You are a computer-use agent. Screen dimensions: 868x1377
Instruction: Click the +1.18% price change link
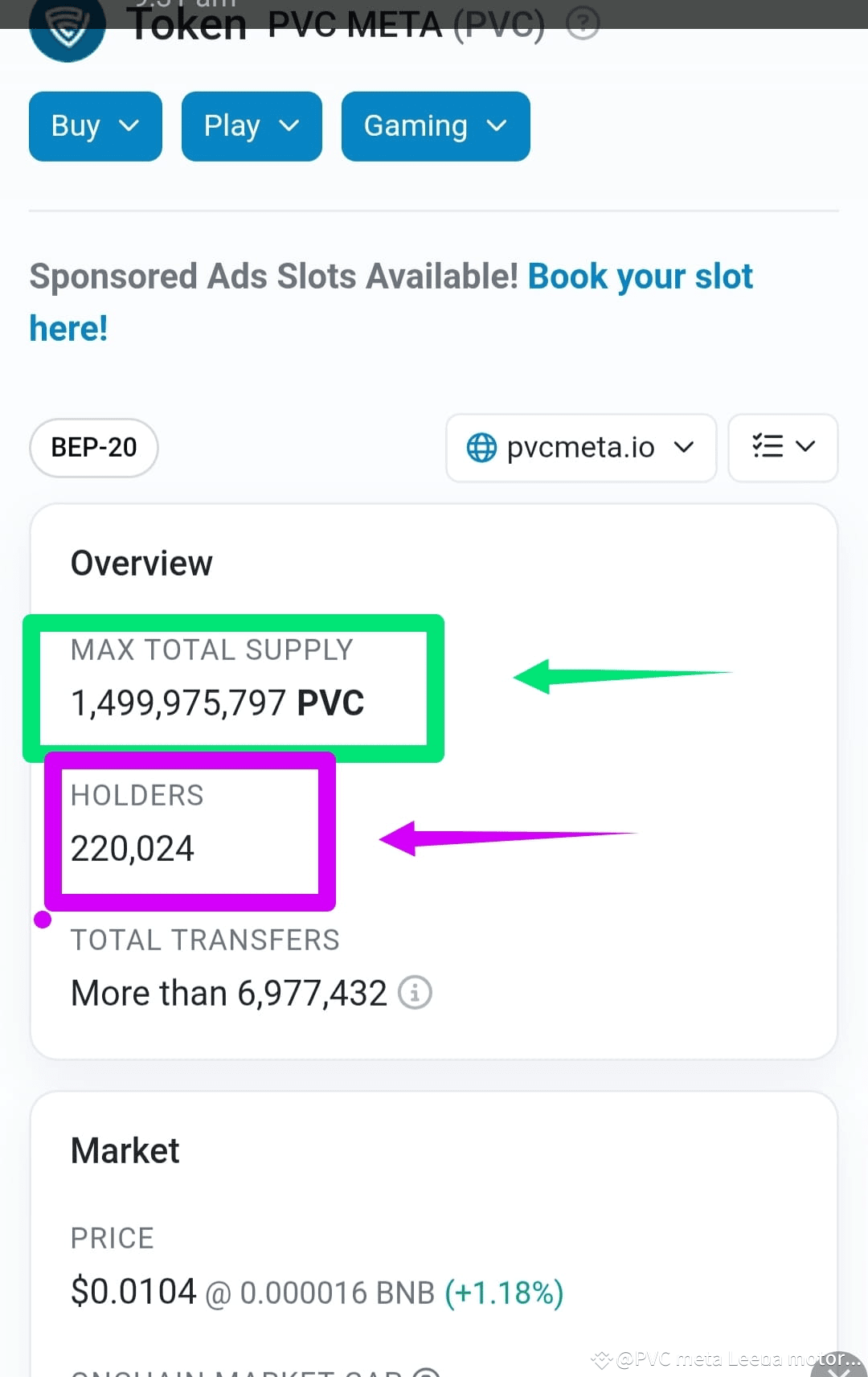tap(502, 1292)
